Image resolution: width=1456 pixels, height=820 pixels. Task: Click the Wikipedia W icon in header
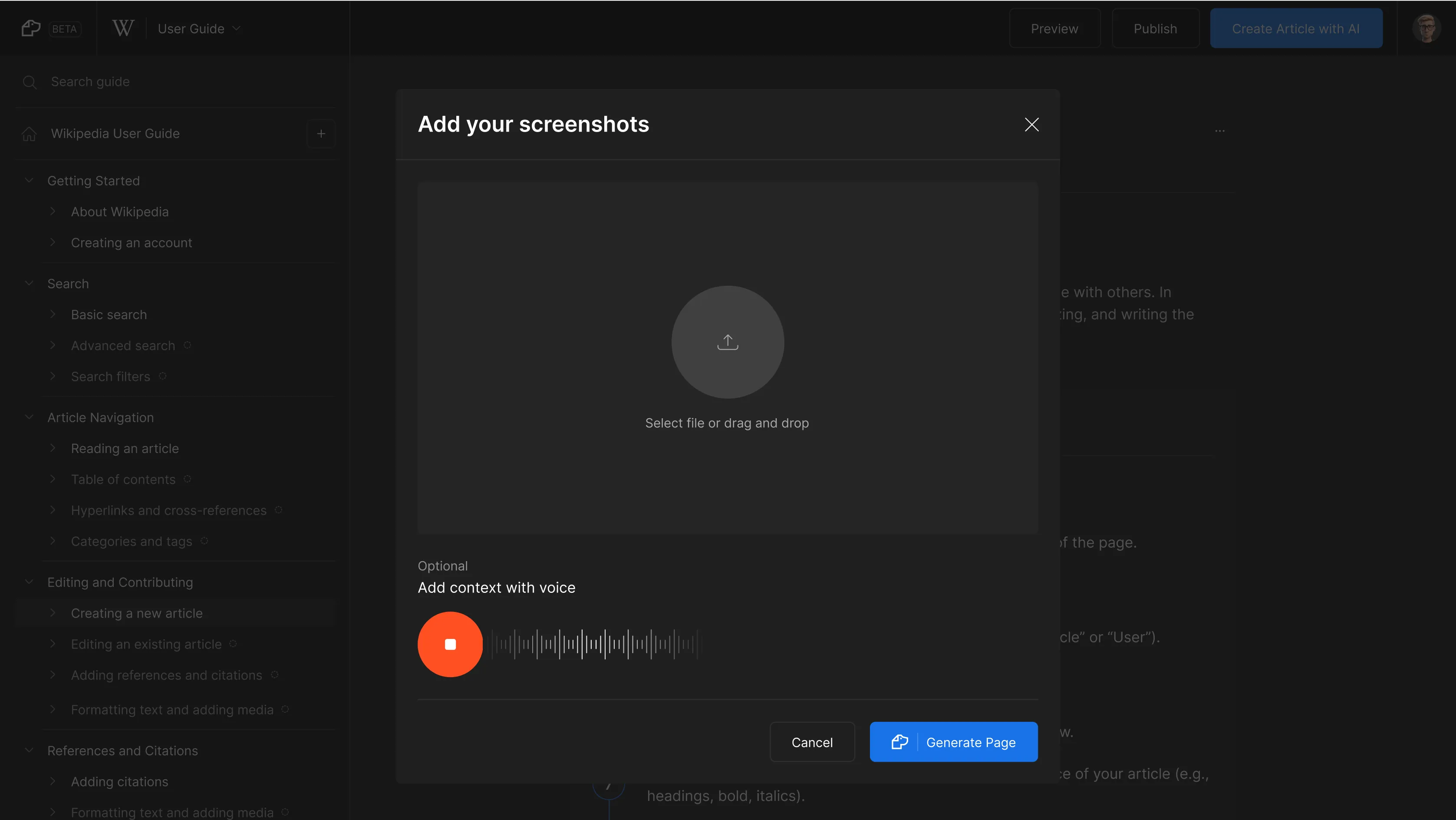pyautogui.click(x=123, y=28)
